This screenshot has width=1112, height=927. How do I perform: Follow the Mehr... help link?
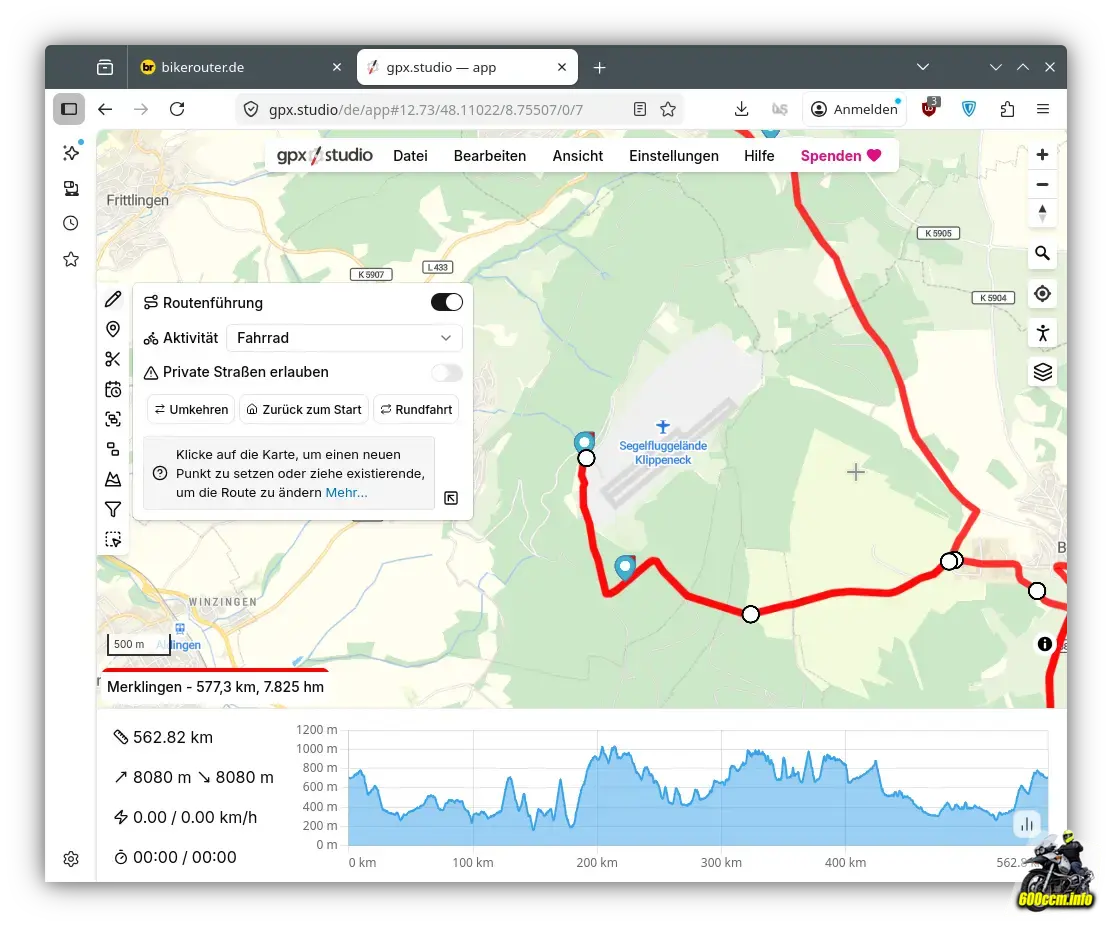pyautogui.click(x=346, y=492)
